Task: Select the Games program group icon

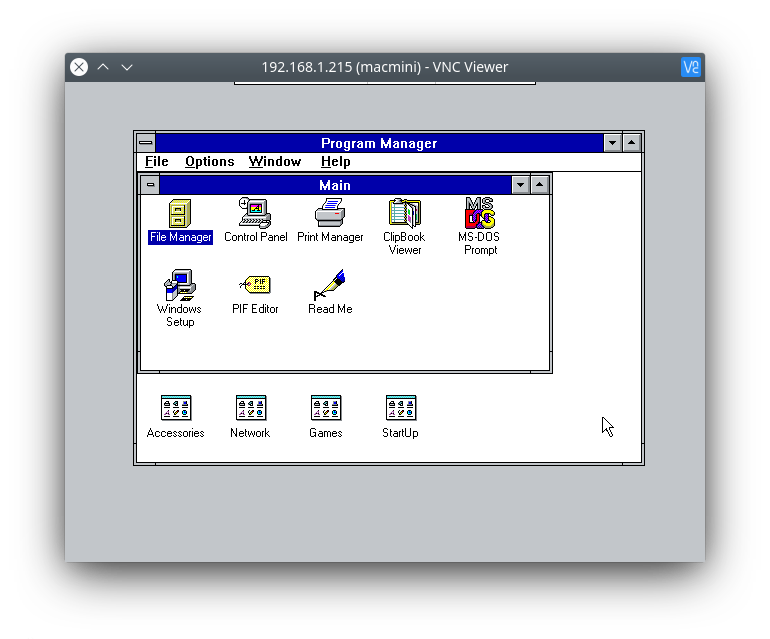Action: pyautogui.click(x=326, y=408)
